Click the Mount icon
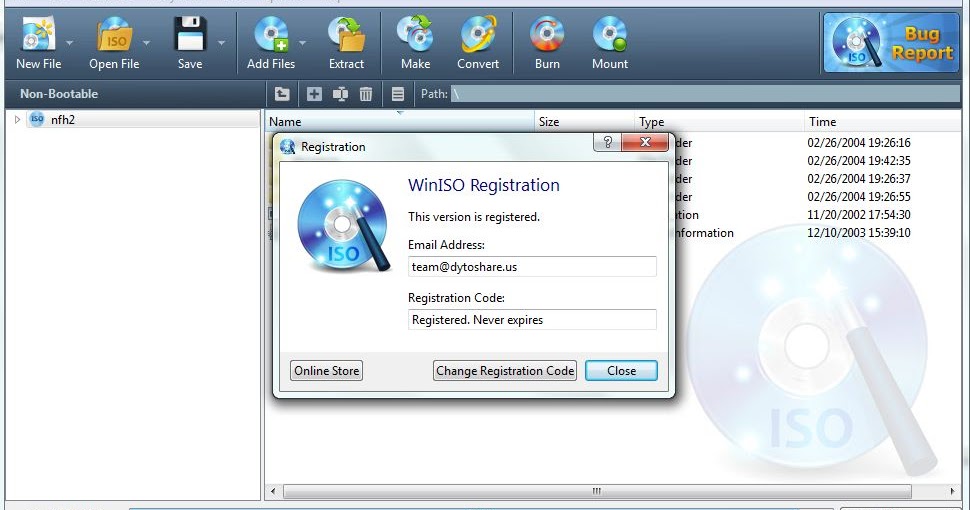Image resolution: width=970 pixels, height=510 pixels. pyautogui.click(x=610, y=34)
